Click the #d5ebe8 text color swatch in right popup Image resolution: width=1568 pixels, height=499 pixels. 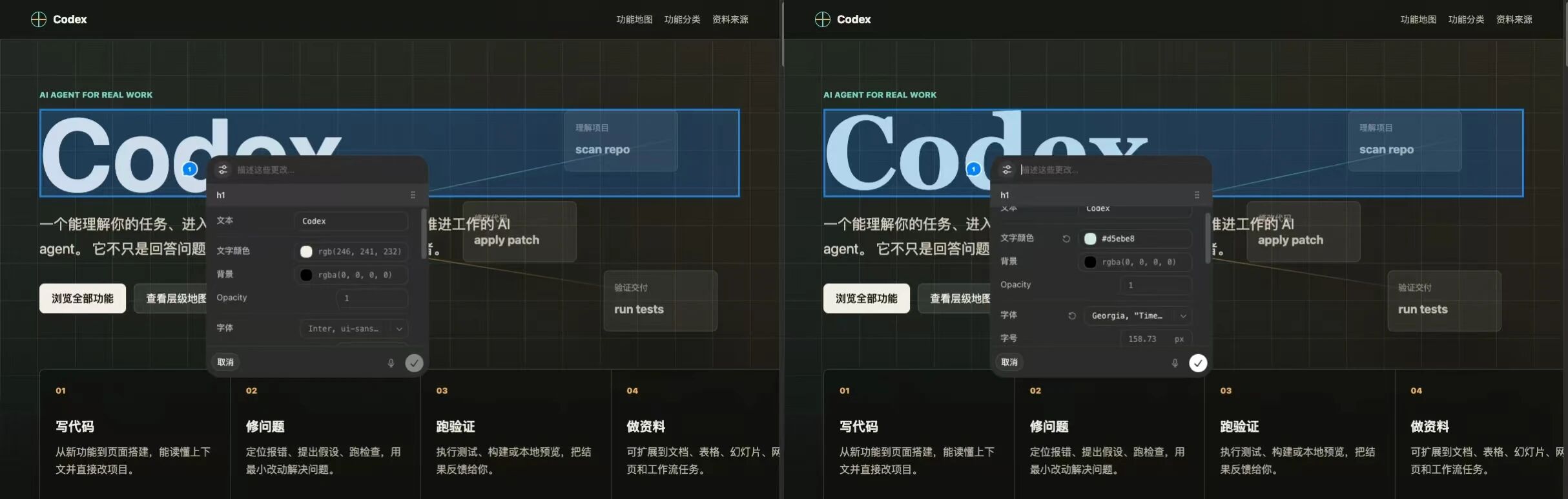1090,239
